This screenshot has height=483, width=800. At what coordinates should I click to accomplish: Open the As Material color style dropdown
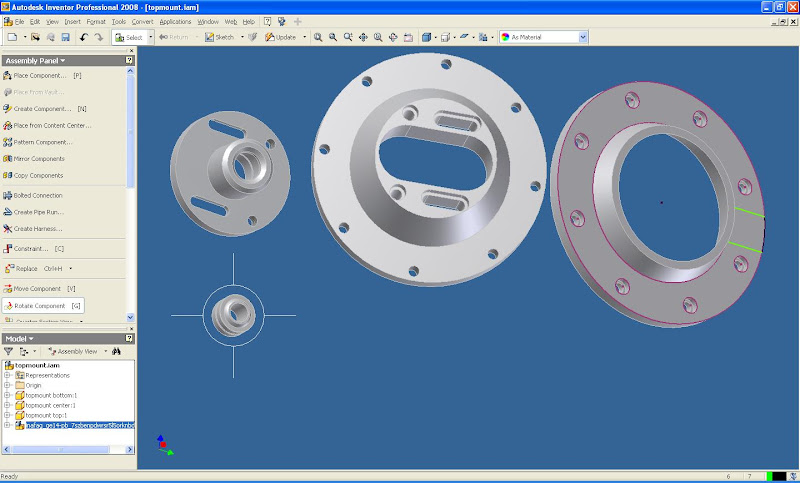tap(582, 37)
